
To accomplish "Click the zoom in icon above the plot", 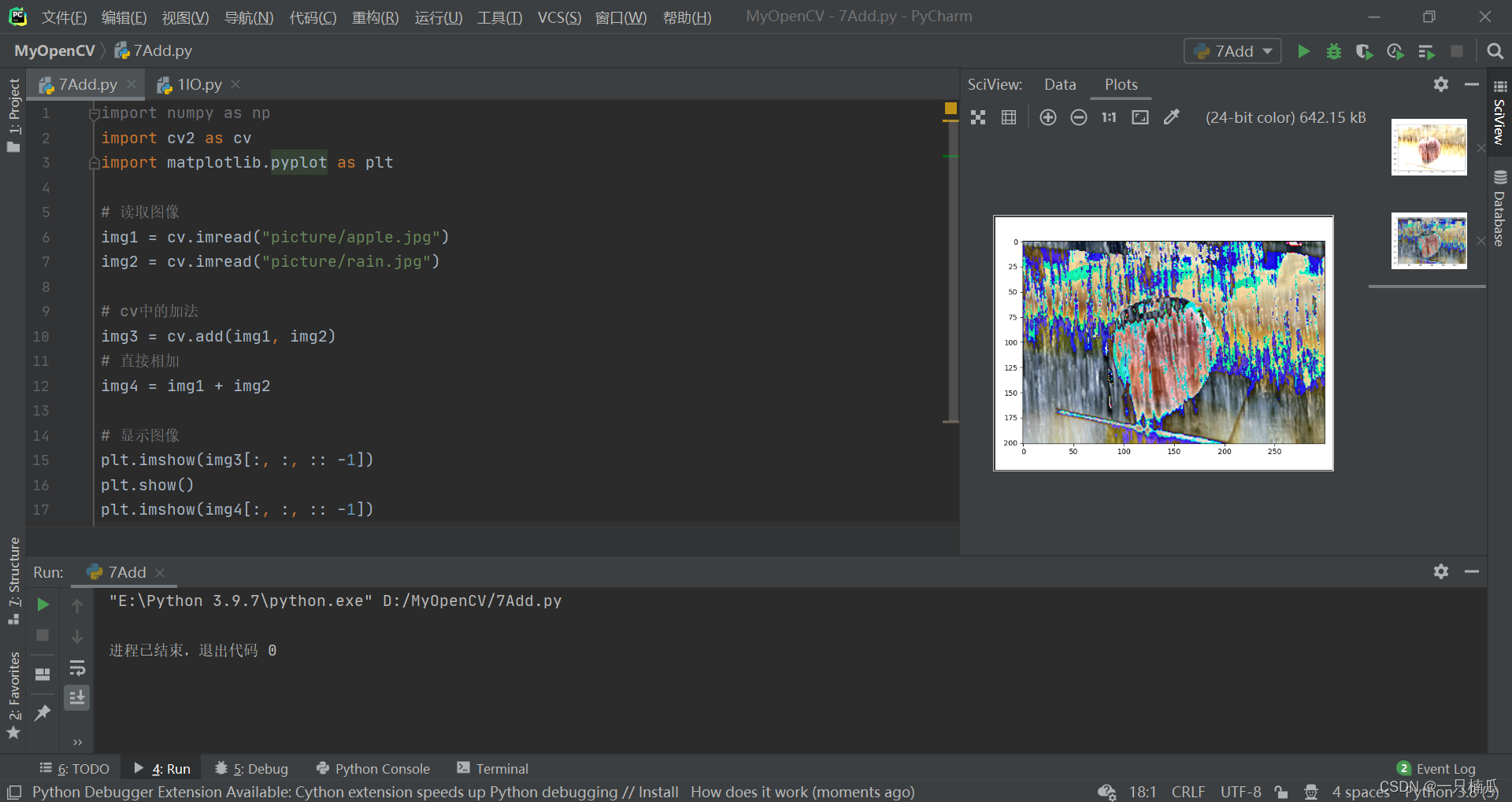I will click(1048, 116).
